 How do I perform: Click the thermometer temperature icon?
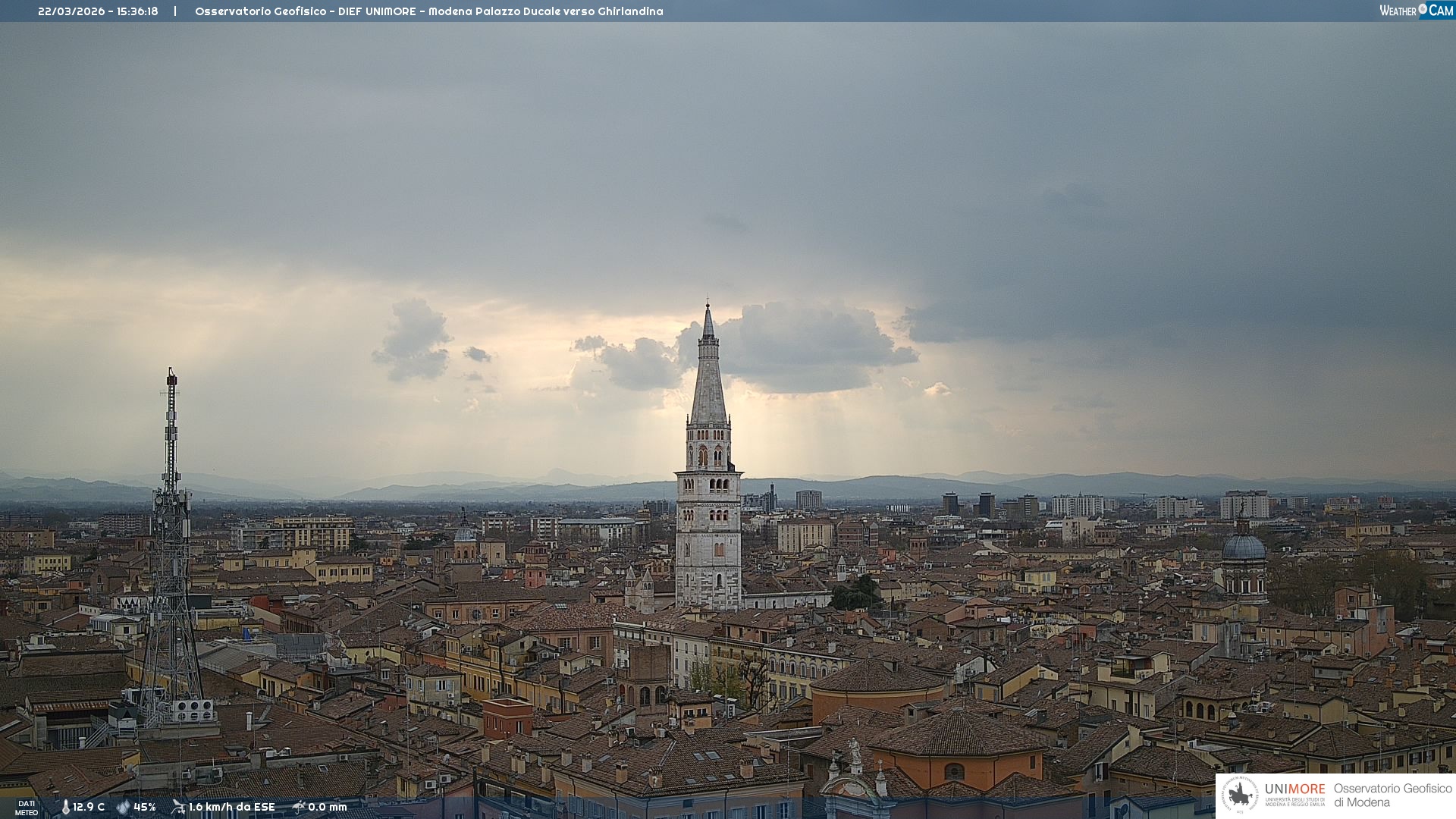click(65, 808)
